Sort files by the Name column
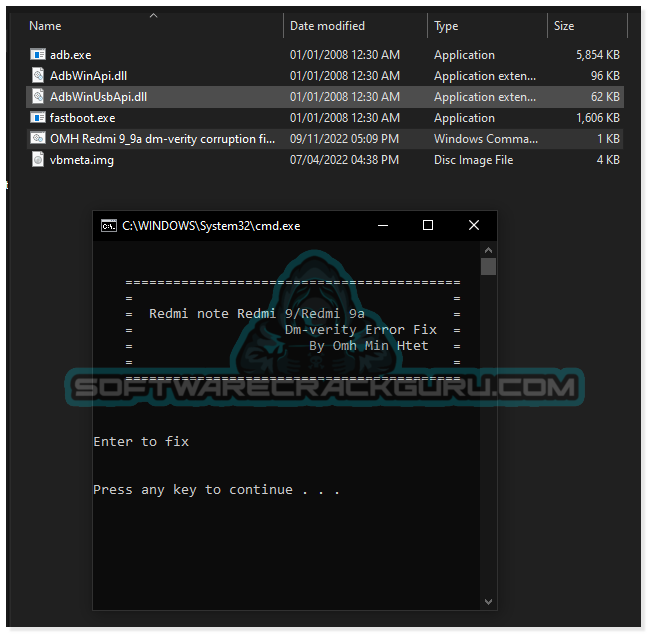Viewport: 648px width, 634px height. [x=45, y=26]
